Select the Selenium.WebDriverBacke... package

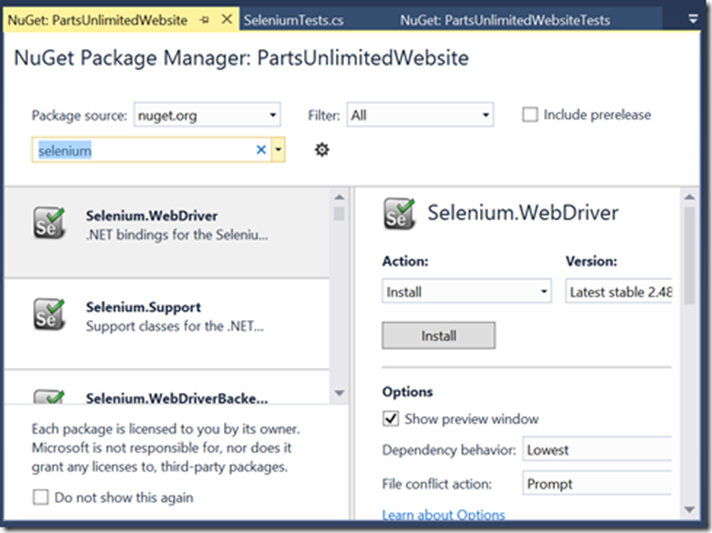click(x=177, y=398)
